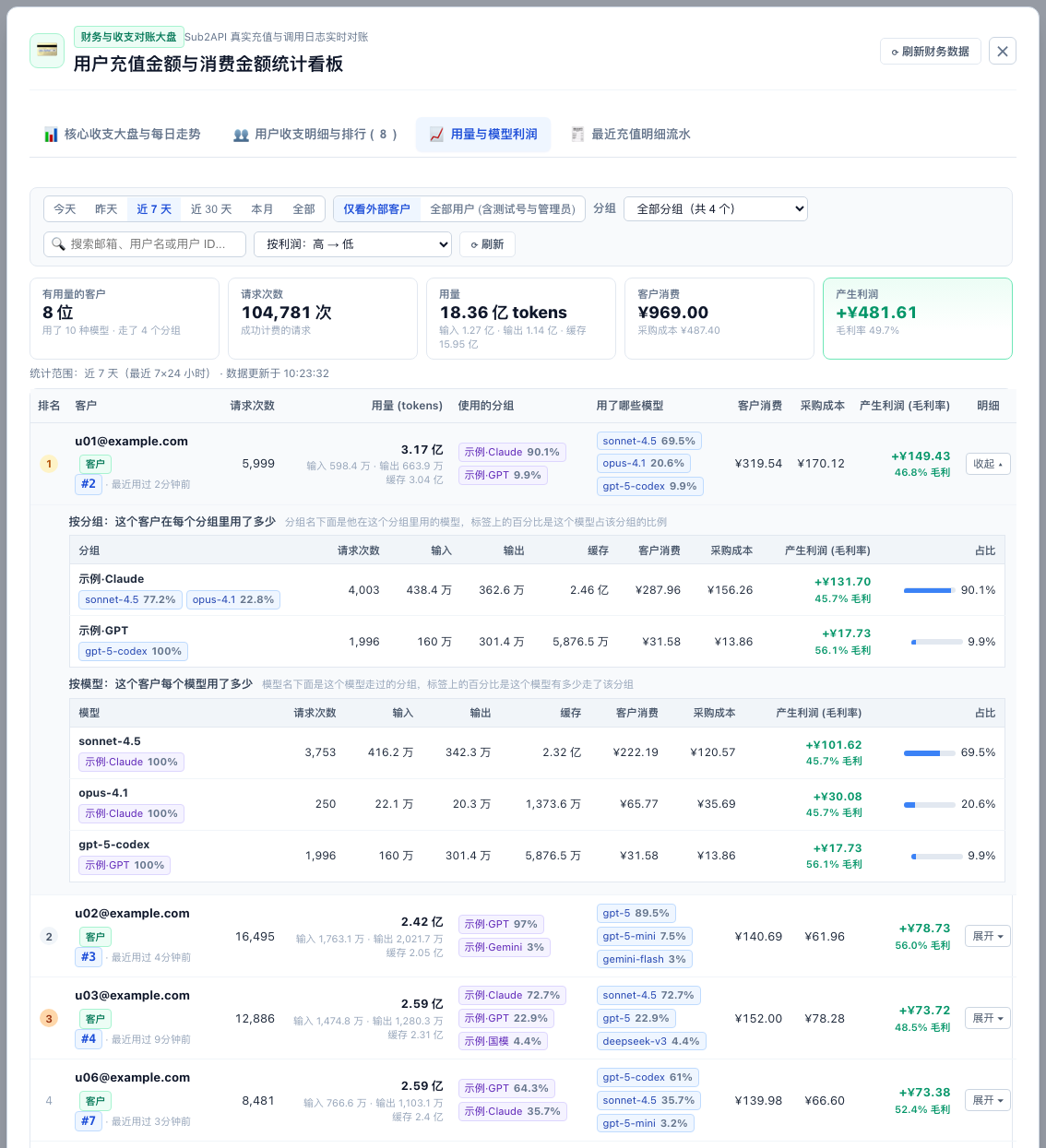Click the #2 badge under u01@example.com
The image size is (1046, 1148).
(x=89, y=484)
